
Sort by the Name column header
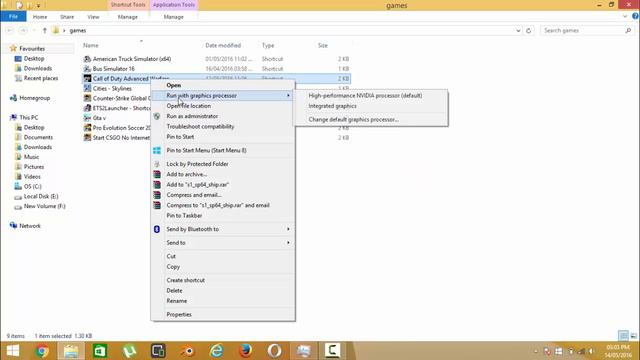[91, 45]
